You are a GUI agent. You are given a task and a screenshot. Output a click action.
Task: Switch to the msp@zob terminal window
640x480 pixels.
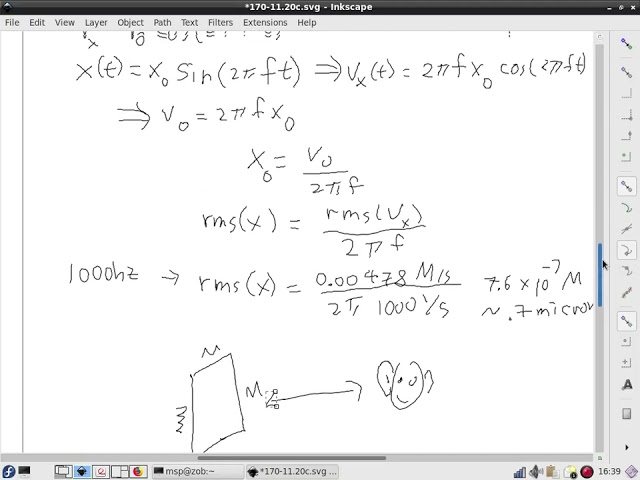(198, 472)
